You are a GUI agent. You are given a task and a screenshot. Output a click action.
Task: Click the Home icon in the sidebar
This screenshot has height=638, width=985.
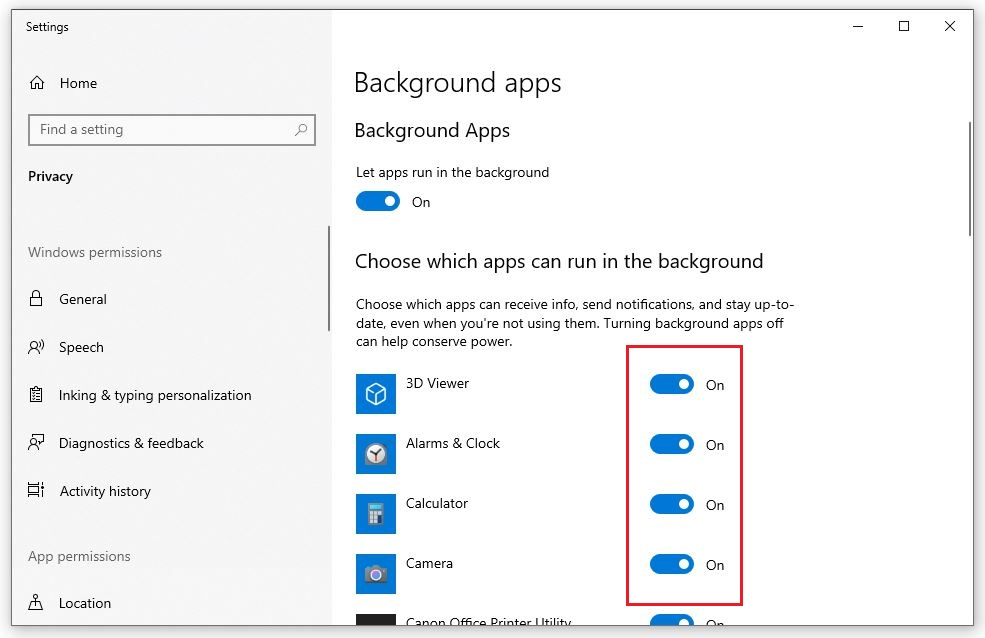click(38, 83)
